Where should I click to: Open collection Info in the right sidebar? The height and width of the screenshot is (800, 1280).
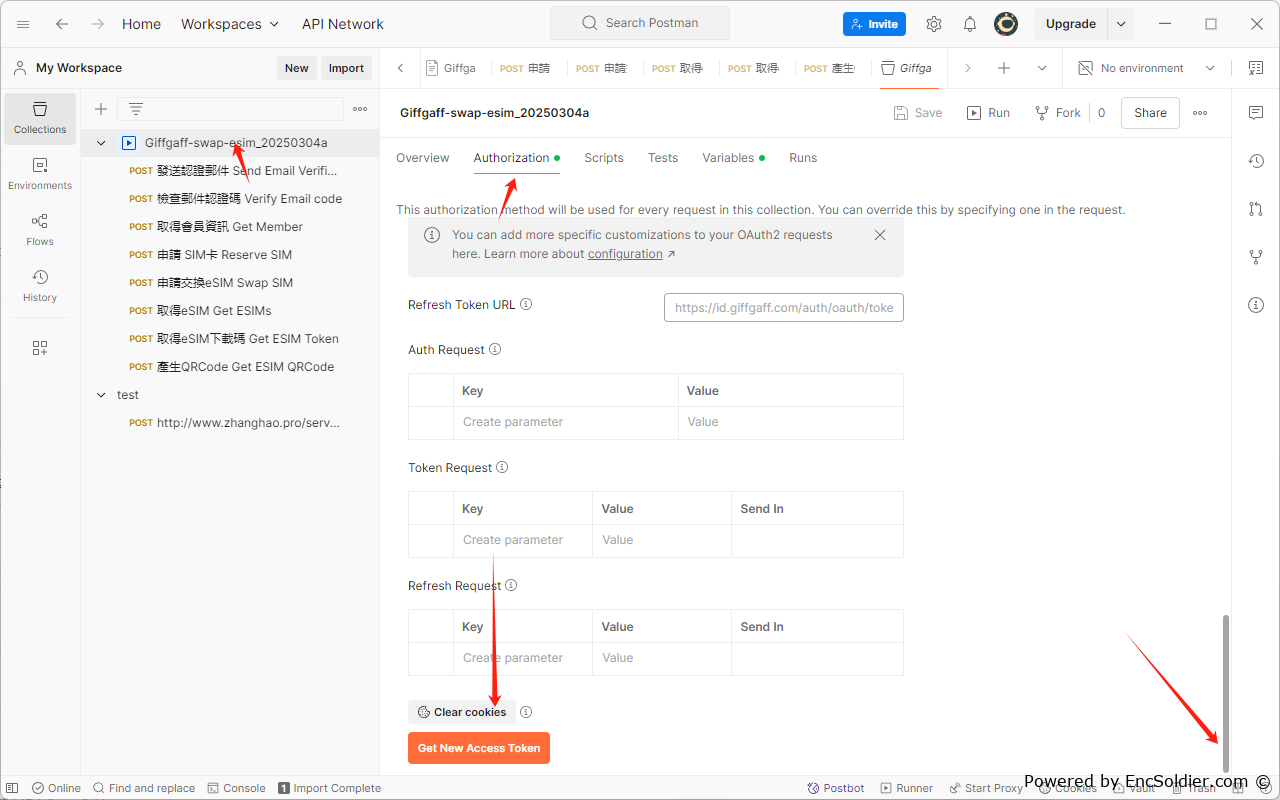tap(1256, 305)
